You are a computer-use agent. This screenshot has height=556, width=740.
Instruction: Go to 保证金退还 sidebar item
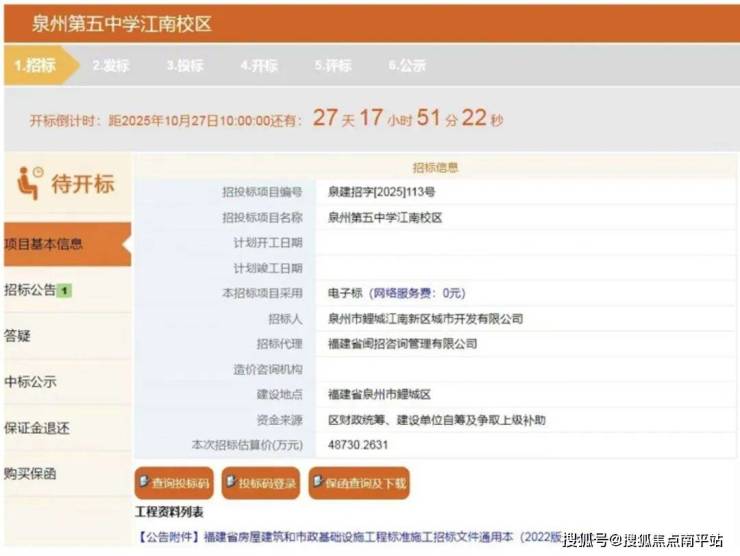pos(37,428)
